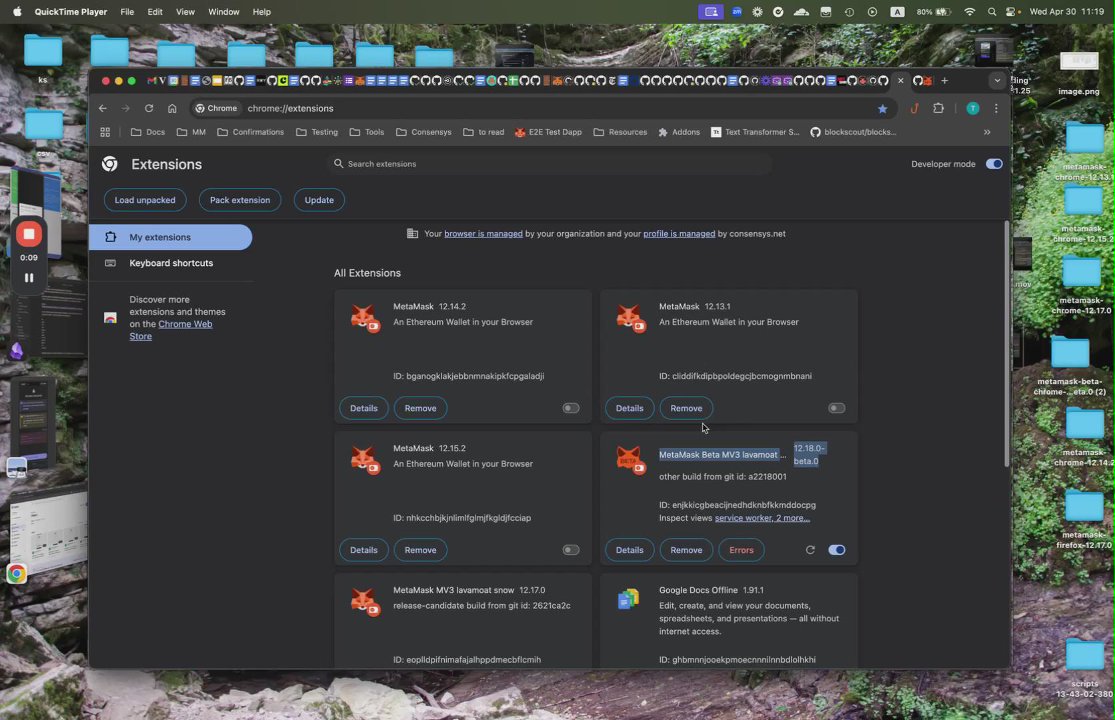Turn off Developer mode
The height and width of the screenshot is (720, 1115).
pyautogui.click(x=994, y=164)
